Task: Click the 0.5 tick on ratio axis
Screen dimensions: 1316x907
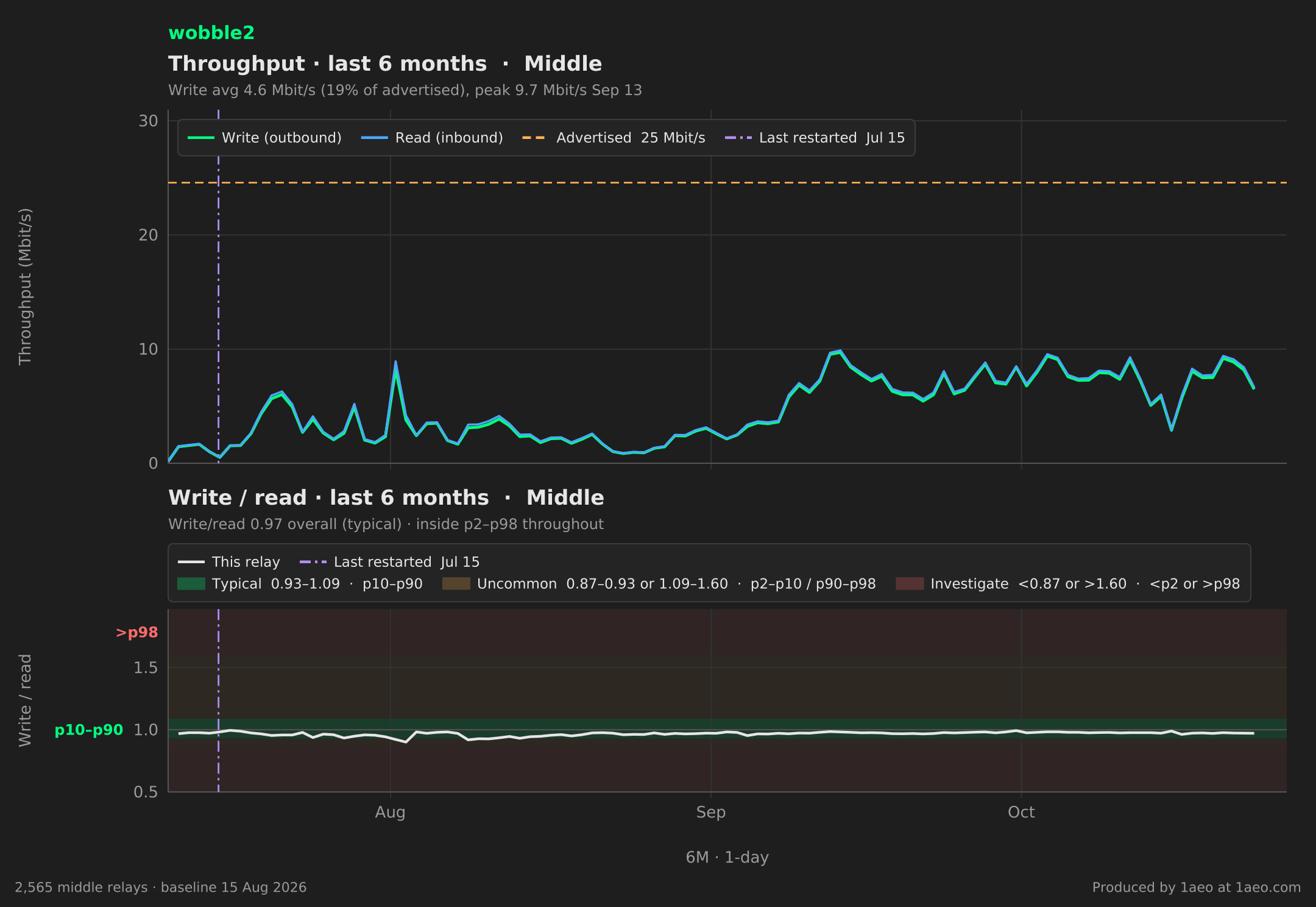Action: pyautogui.click(x=146, y=792)
